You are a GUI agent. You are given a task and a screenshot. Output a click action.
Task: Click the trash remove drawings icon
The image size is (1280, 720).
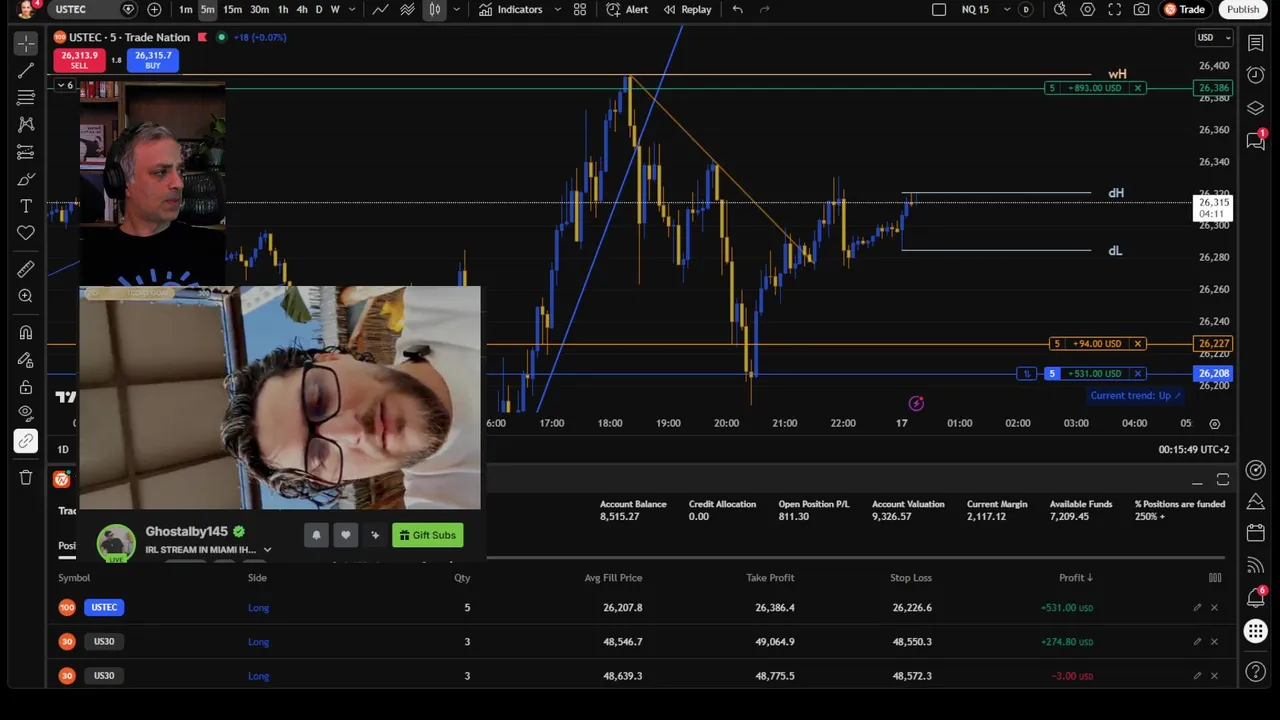point(26,477)
